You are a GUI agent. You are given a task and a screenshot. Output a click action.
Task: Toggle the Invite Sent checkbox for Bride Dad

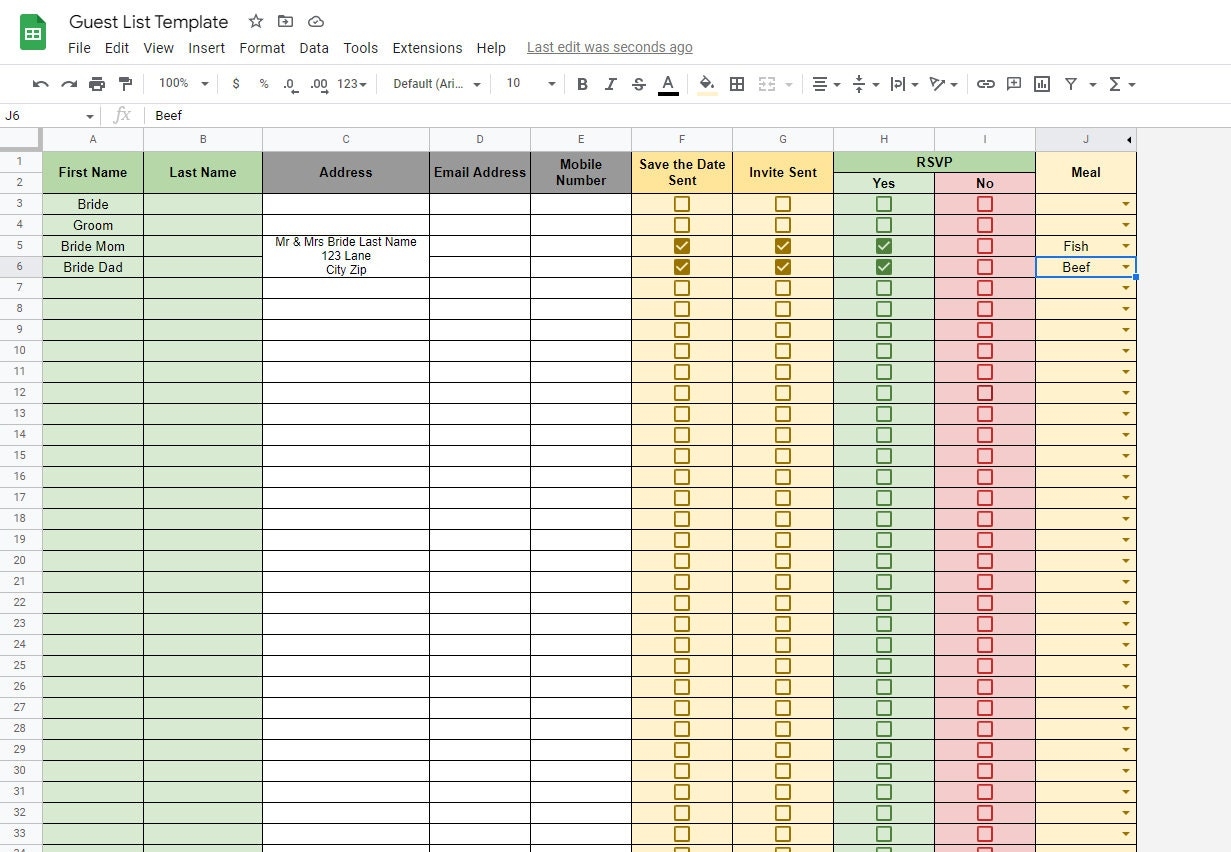pyautogui.click(x=782, y=267)
